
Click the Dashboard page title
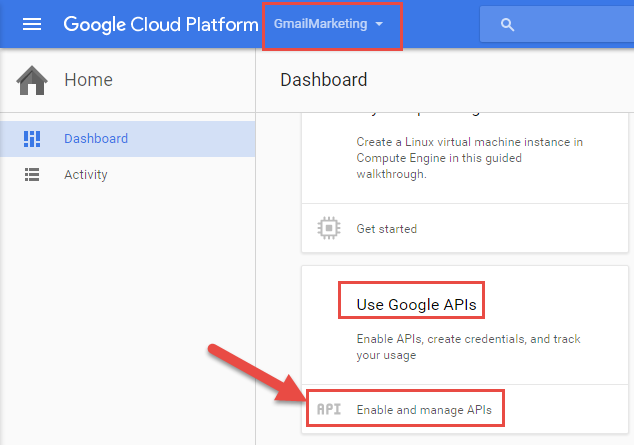[x=323, y=80]
